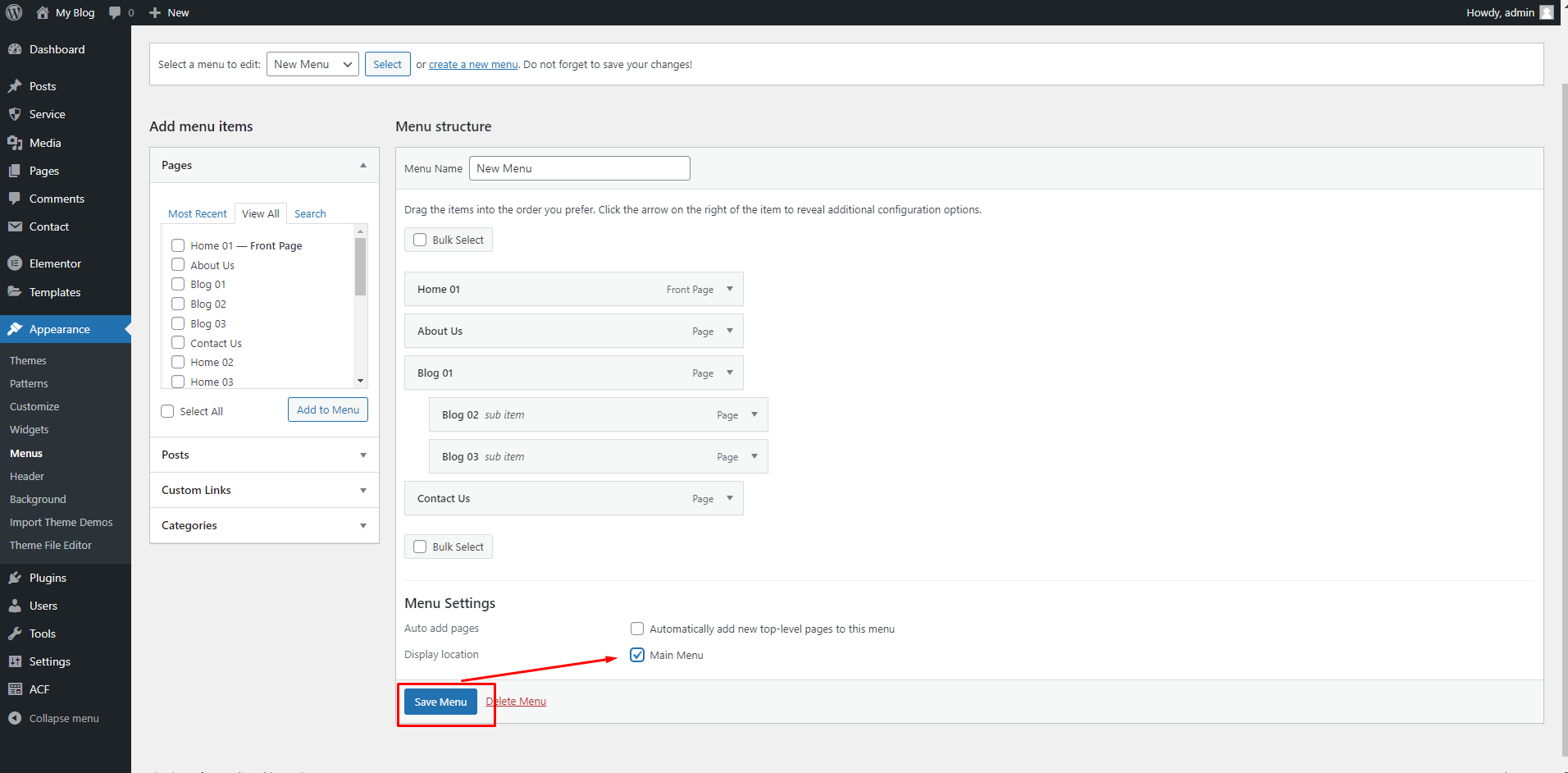Expand the Home 01 menu item options

click(x=729, y=289)
